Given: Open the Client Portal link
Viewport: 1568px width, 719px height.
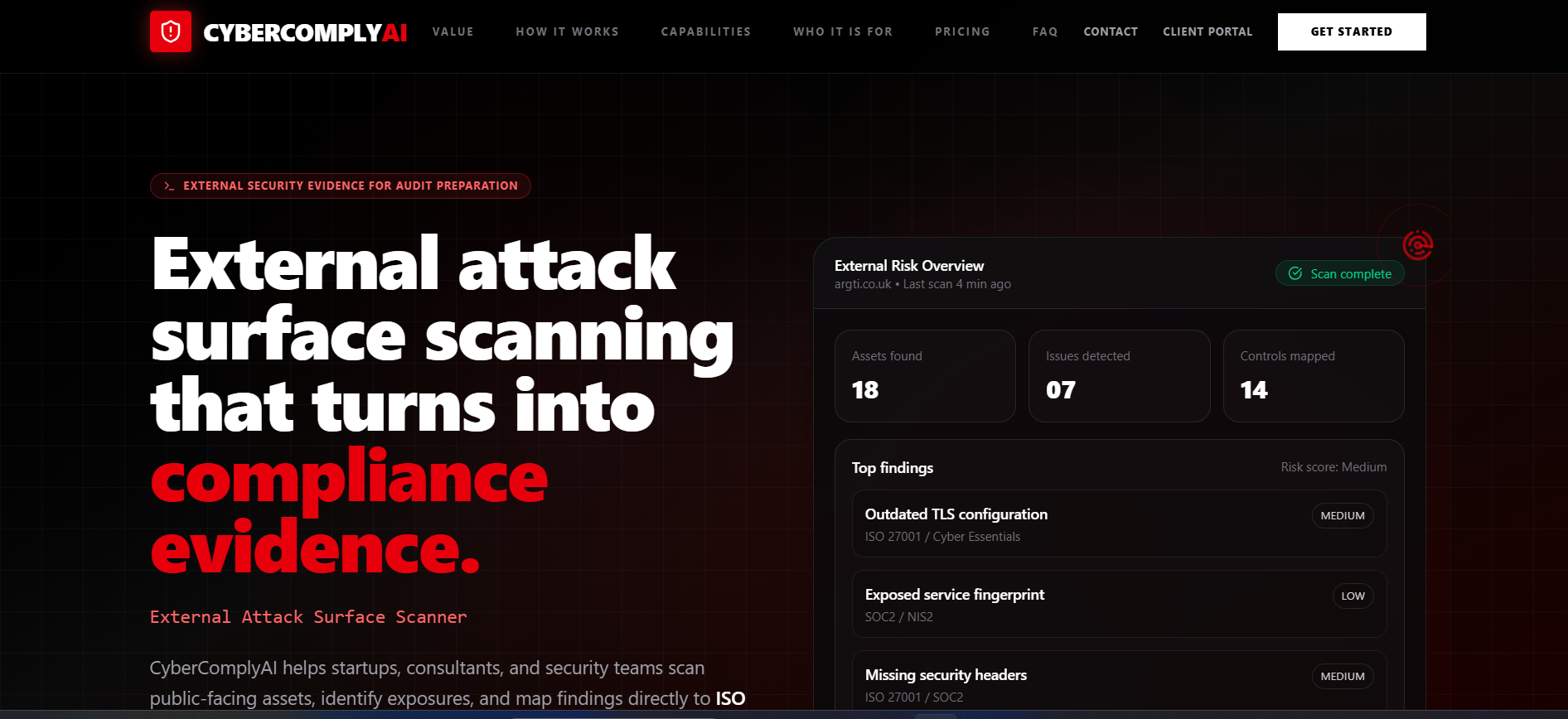Looking at the screenshot, I should click(1207, 31).
